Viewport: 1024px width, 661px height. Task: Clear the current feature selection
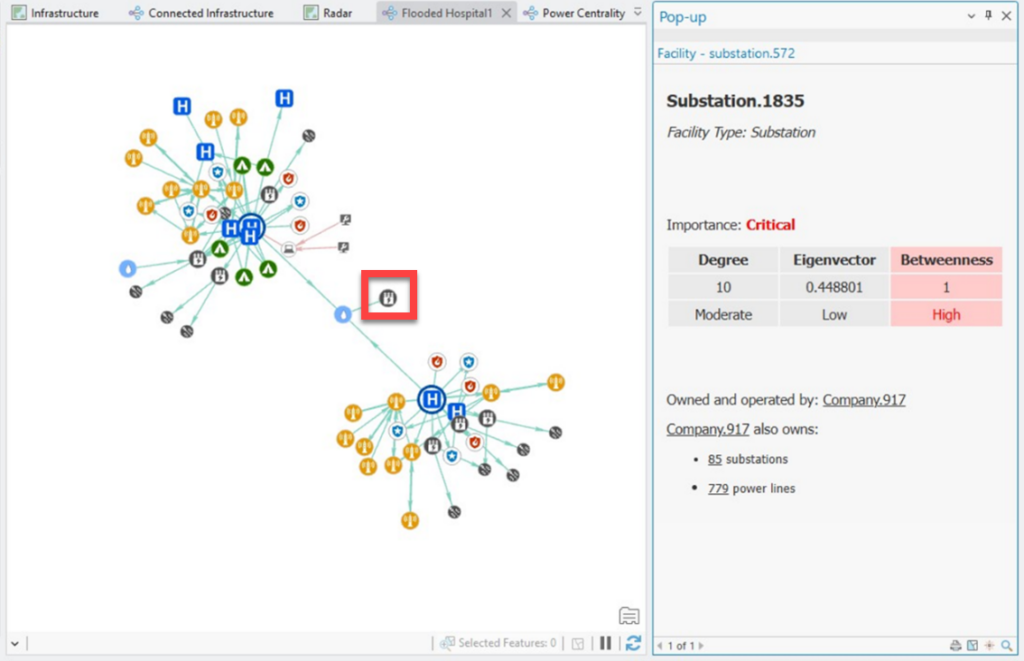[577, 644]
